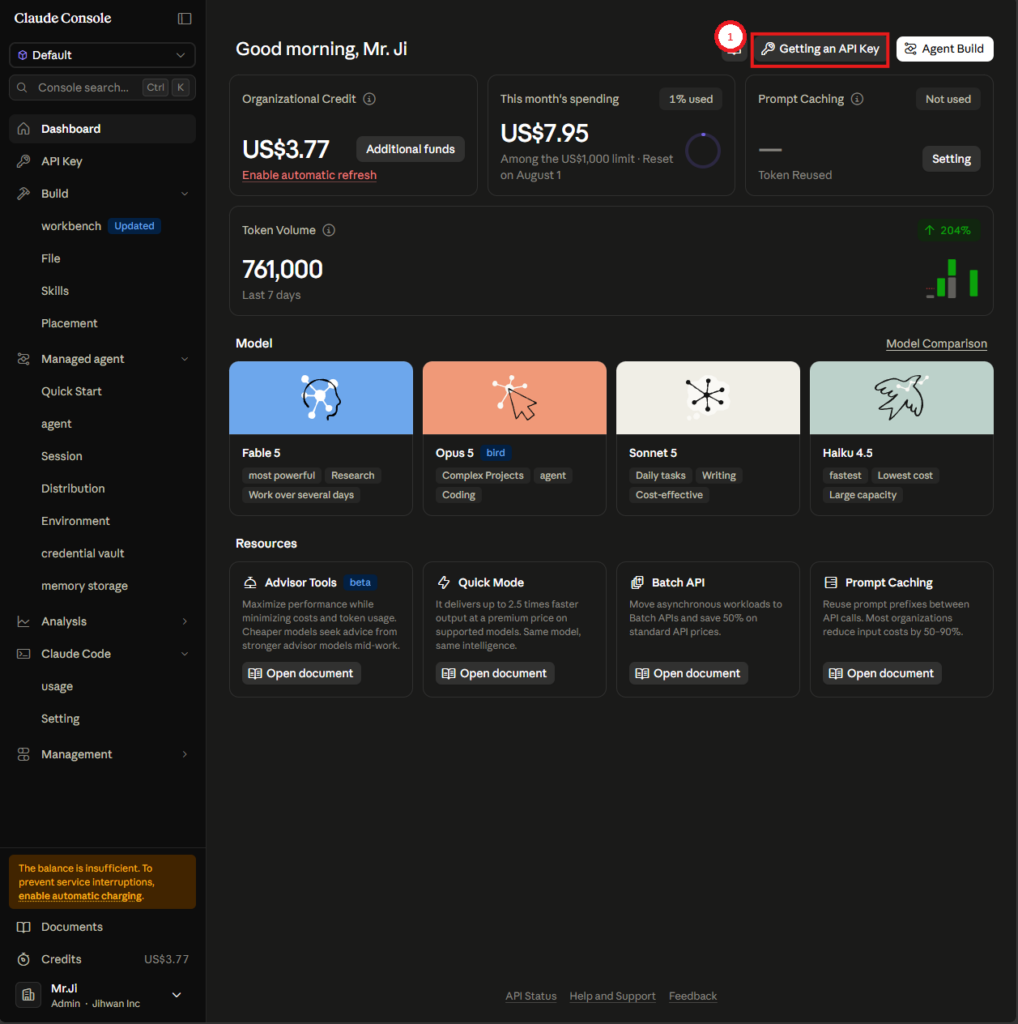Click the Token Volume info icon
The width and height of the screenshot is (1018, 1024).
329,231
